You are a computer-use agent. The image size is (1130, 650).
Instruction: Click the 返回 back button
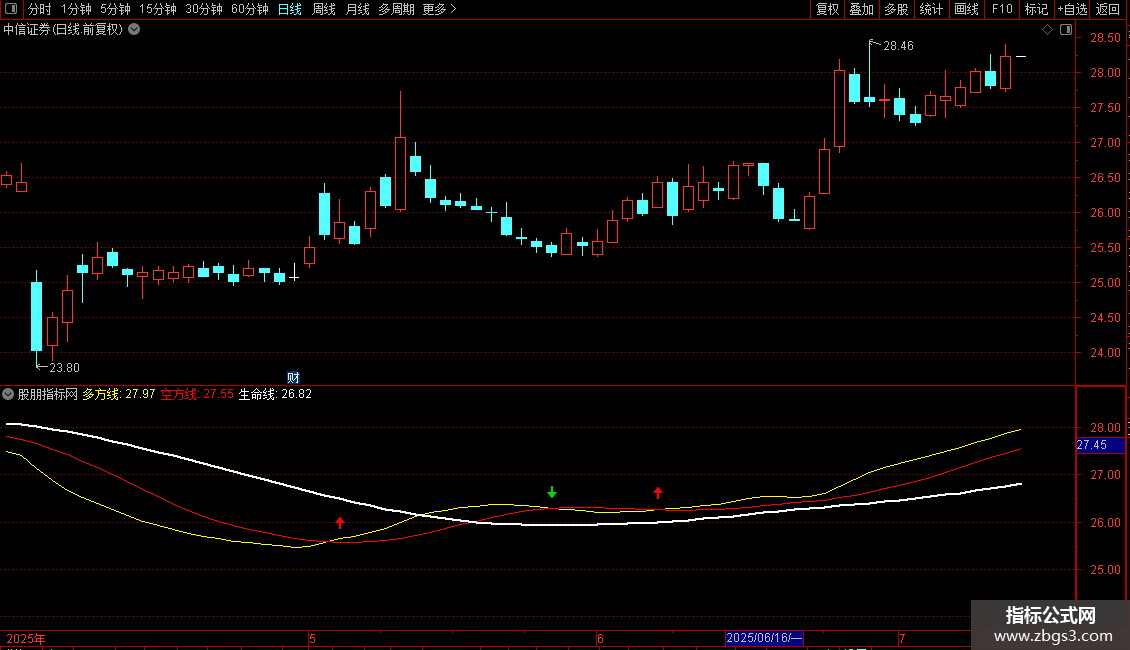coord(1108,9)
